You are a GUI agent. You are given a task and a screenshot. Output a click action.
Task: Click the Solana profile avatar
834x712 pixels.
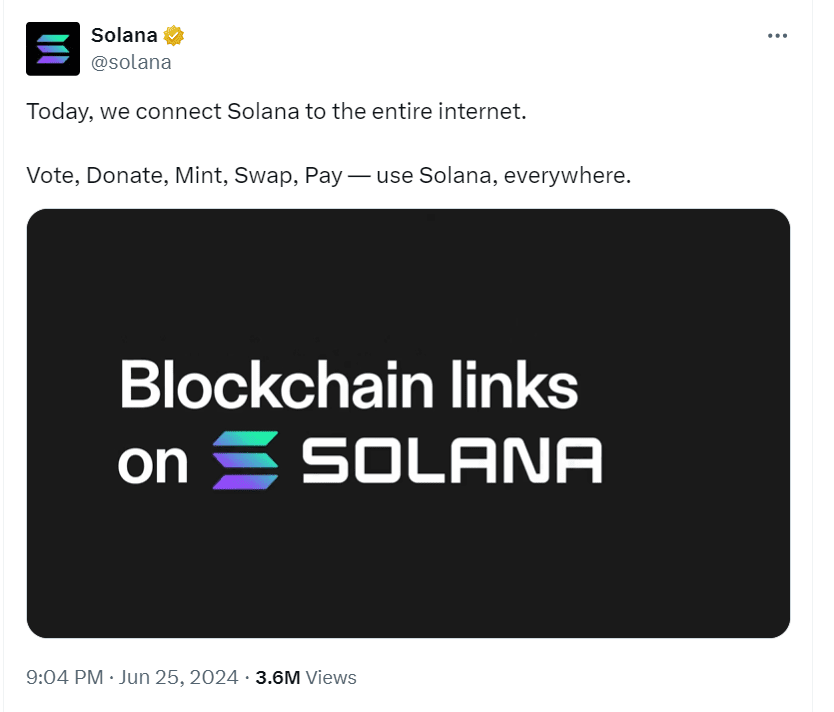tap(52, 49)
